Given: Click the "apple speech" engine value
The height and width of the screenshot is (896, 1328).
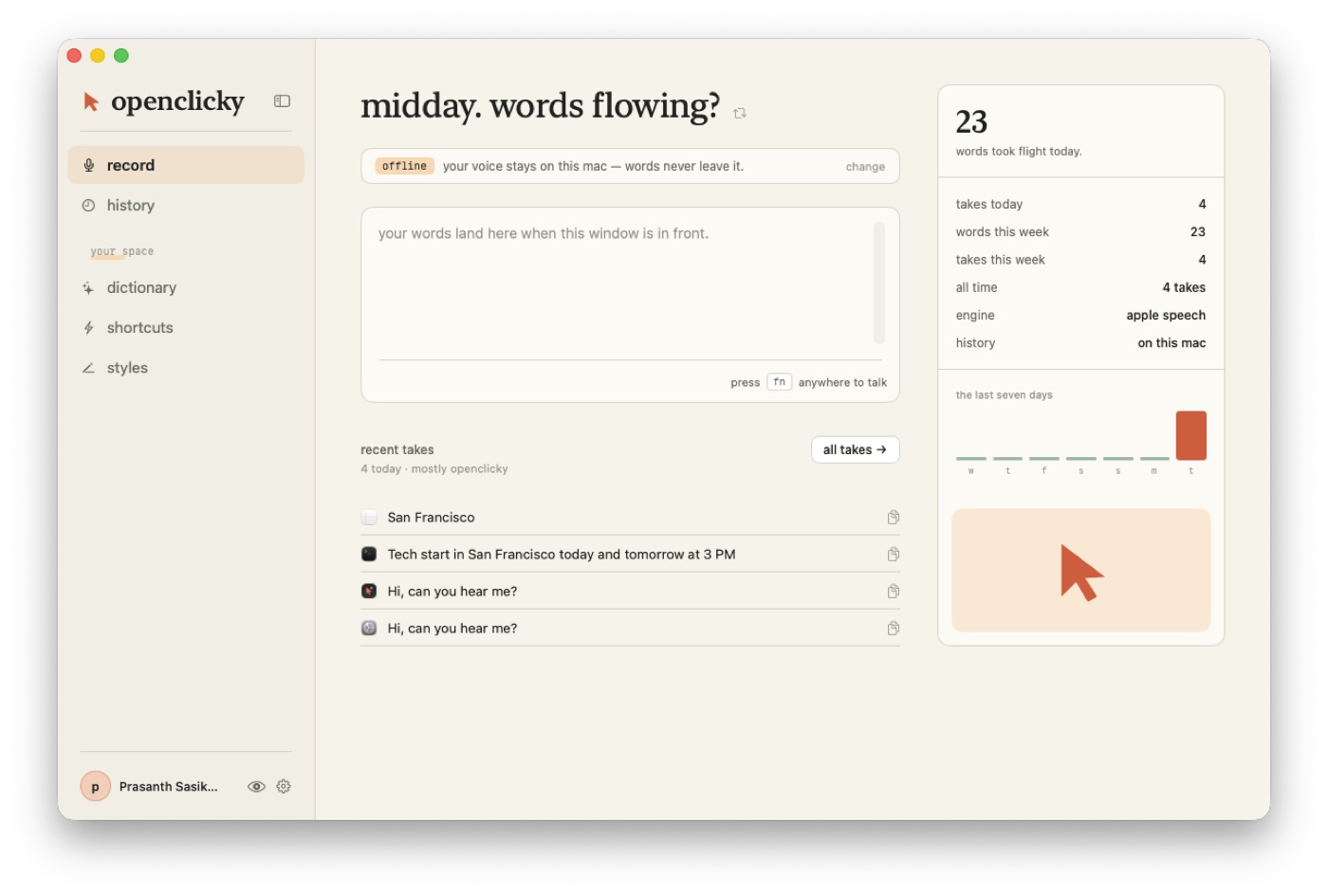Looking at the screenshot, I should click(x=1166, y=316).
